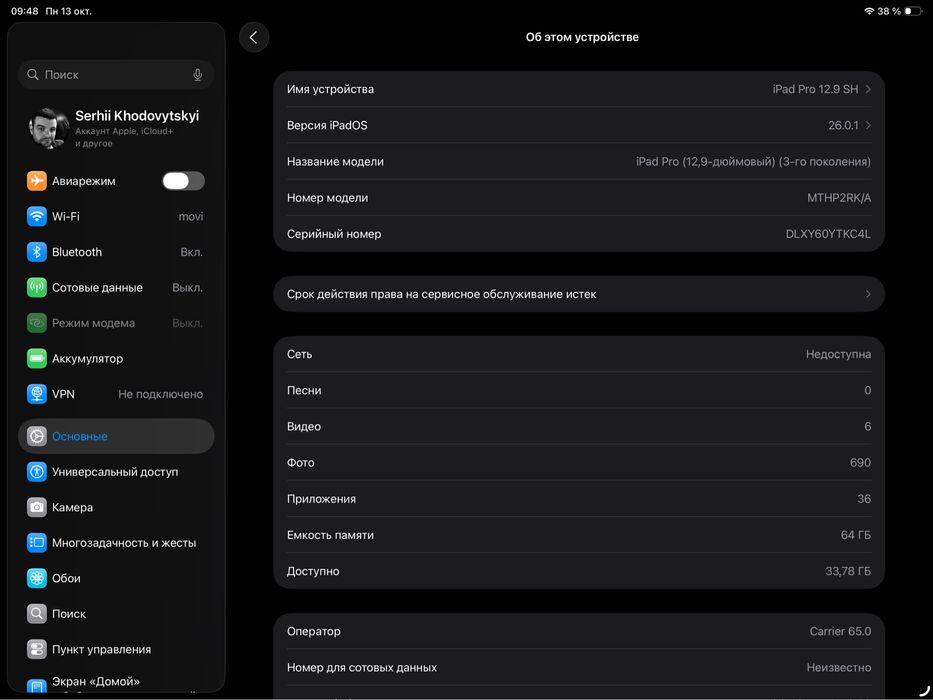This screenshot has height=700, width=933.
Task: Tap the Поиск gray magnifier sidebar icon
Action: (37, 614)
